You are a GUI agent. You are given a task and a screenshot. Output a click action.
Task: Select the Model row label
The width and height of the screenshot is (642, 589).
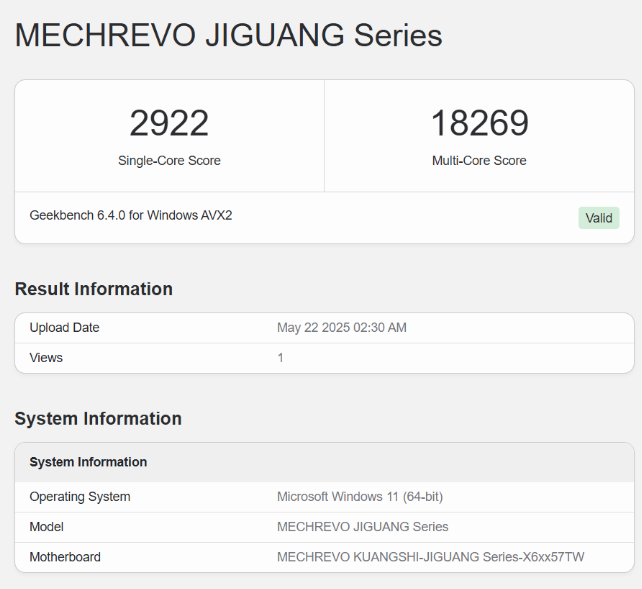click(x=47, y=527)
